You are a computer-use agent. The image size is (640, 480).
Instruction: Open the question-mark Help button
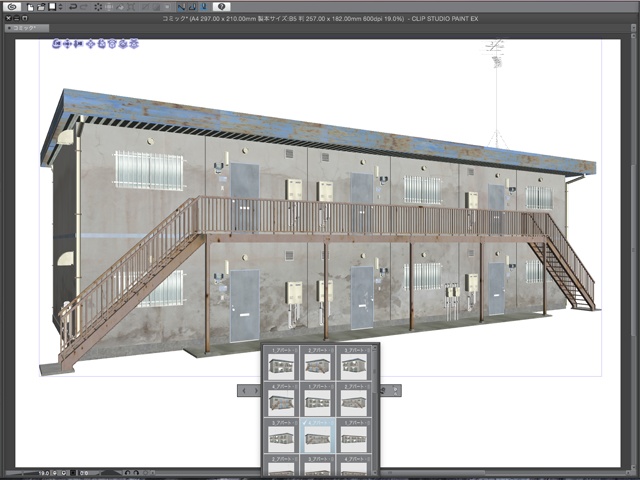tap(222, 7)
